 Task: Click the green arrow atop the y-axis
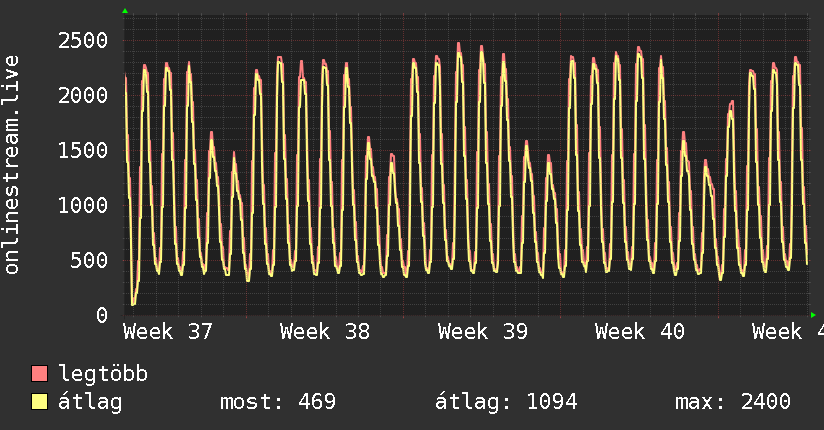pyautogui.click(x=125, y=11)
